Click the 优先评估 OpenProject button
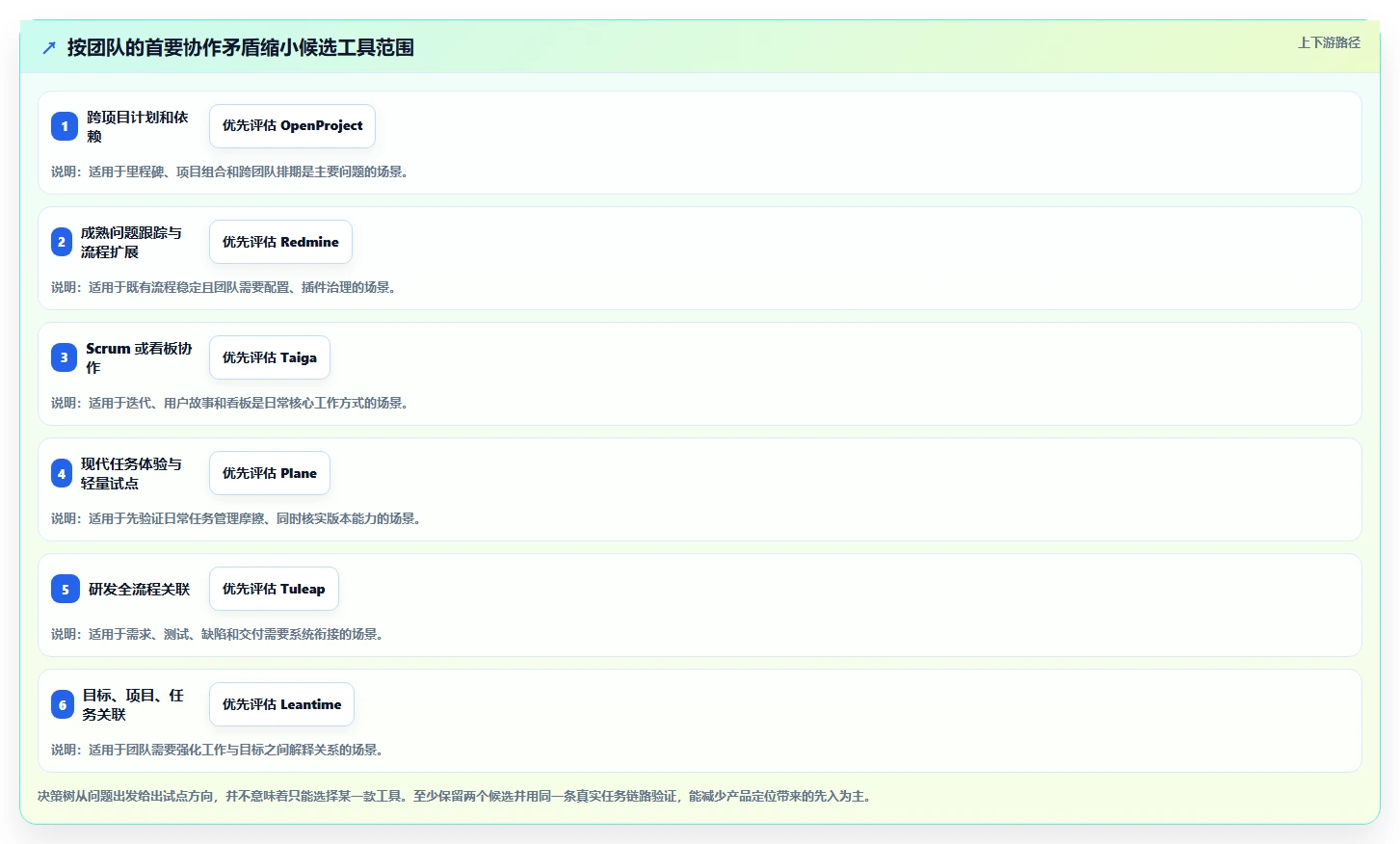1400x844 pixels. click(292, 126)
